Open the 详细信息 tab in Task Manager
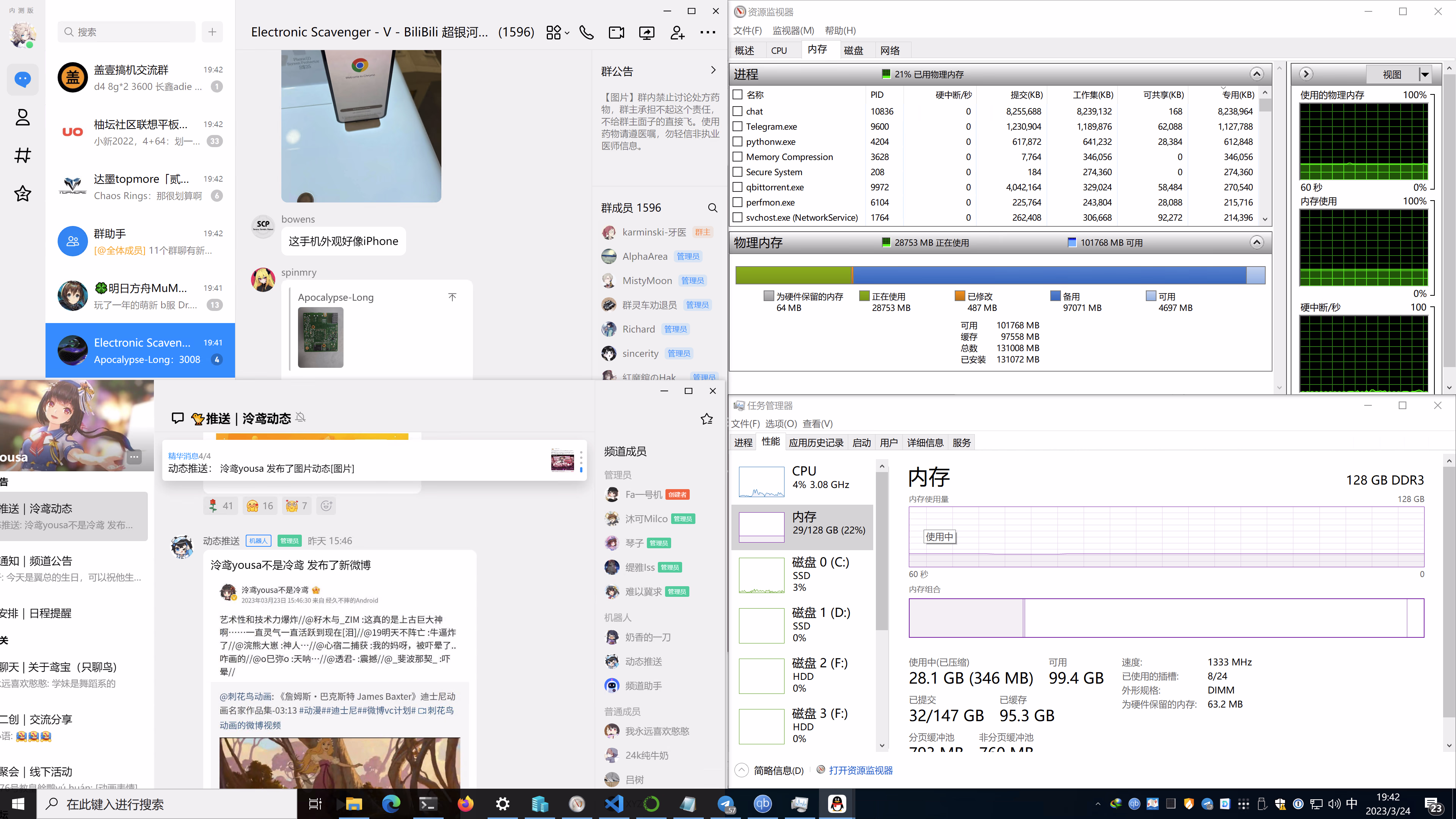 pos(925,442)
